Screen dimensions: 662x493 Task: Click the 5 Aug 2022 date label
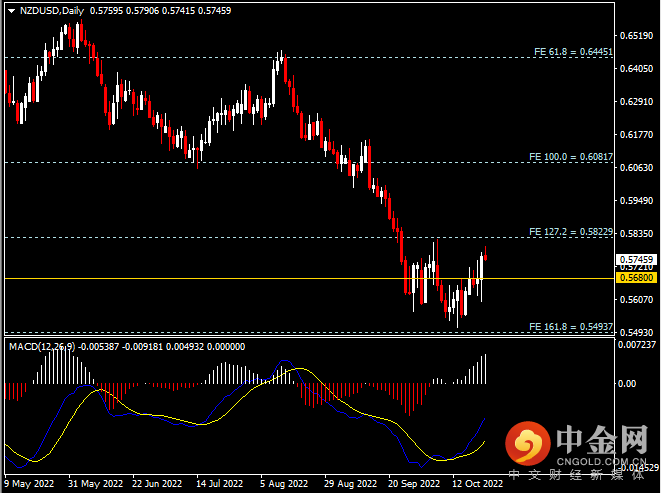coord(284,484)
